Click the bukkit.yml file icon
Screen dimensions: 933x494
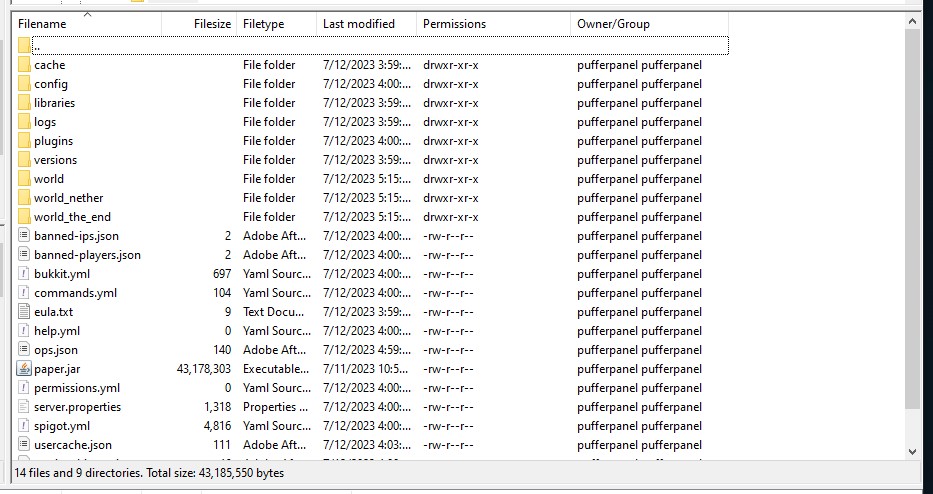point(24,274)
